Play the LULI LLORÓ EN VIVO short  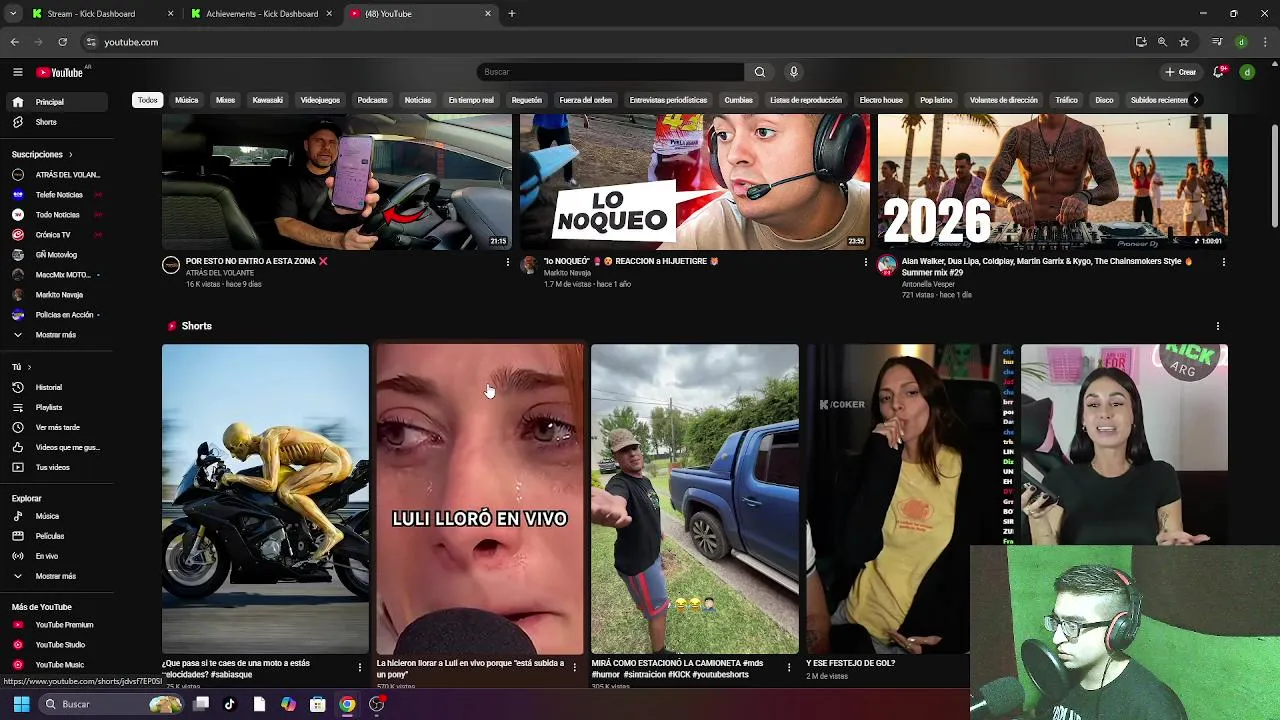tap(480, 499)
